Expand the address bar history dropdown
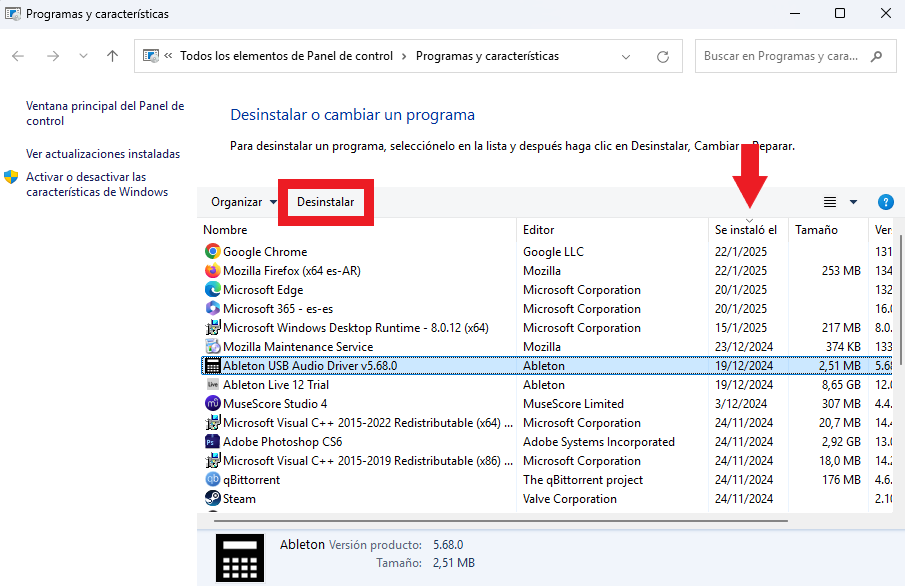Viewport: 905px width, 586px height. tap(626, 57)
